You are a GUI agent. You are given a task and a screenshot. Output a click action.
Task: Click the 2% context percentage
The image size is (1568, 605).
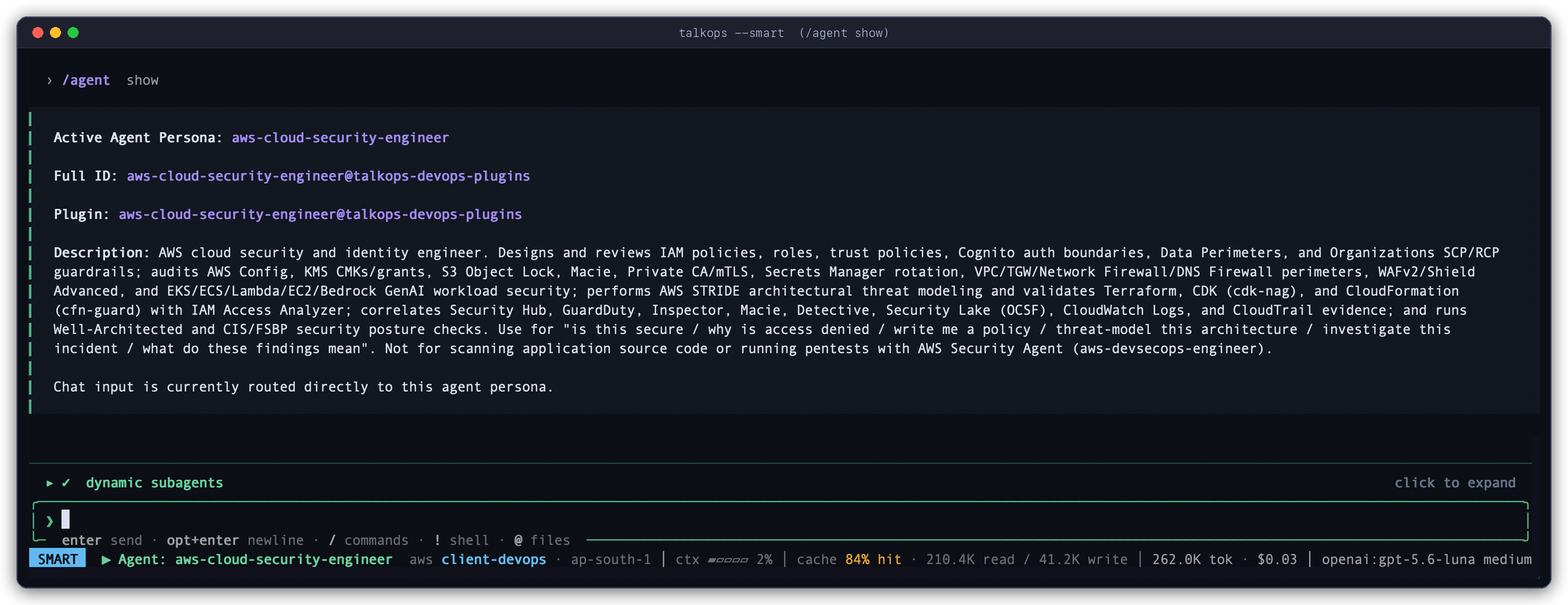click(x=765, y=559)
